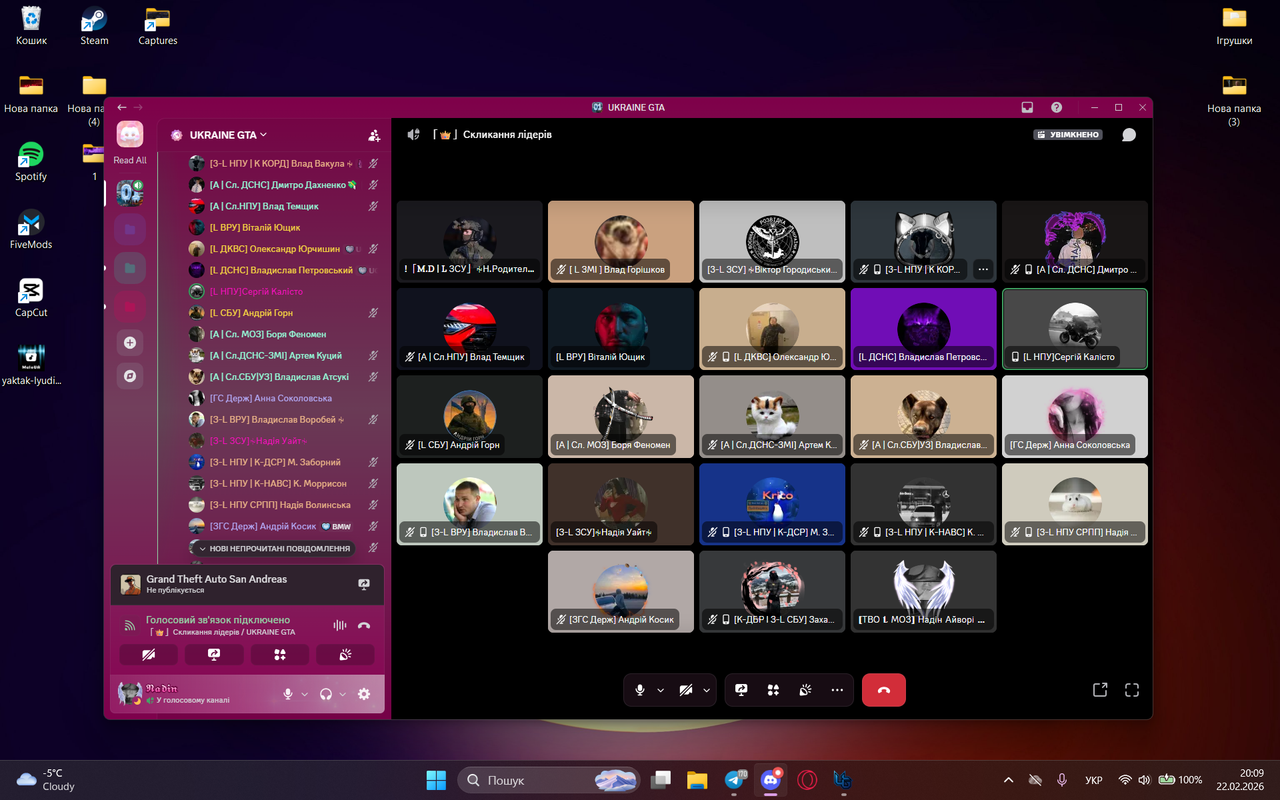Add a server with the plus icon
The height and width of the screenshot is (800, 1280).
(x=130, y=343)
